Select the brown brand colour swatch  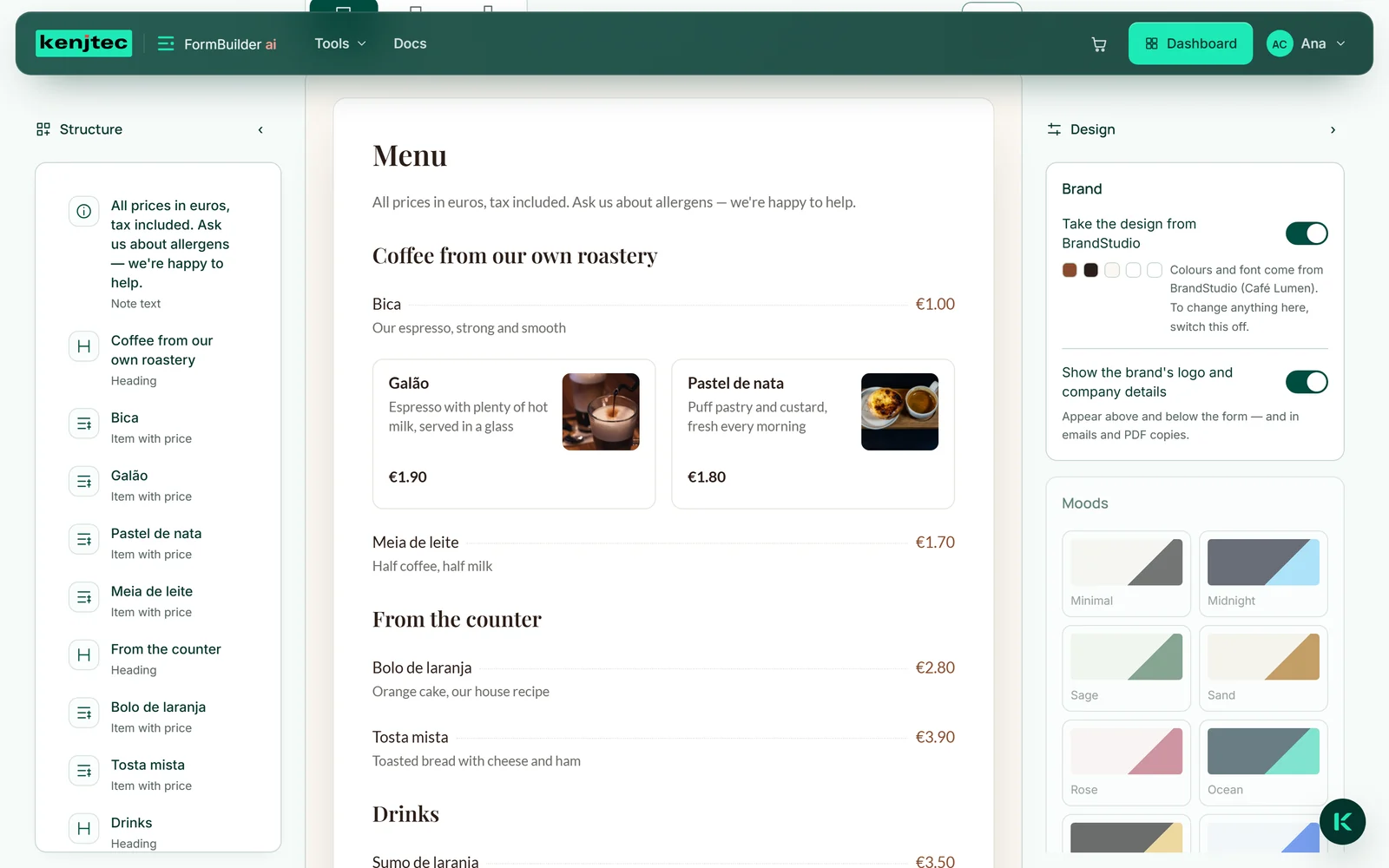[x=1070, y=270]
